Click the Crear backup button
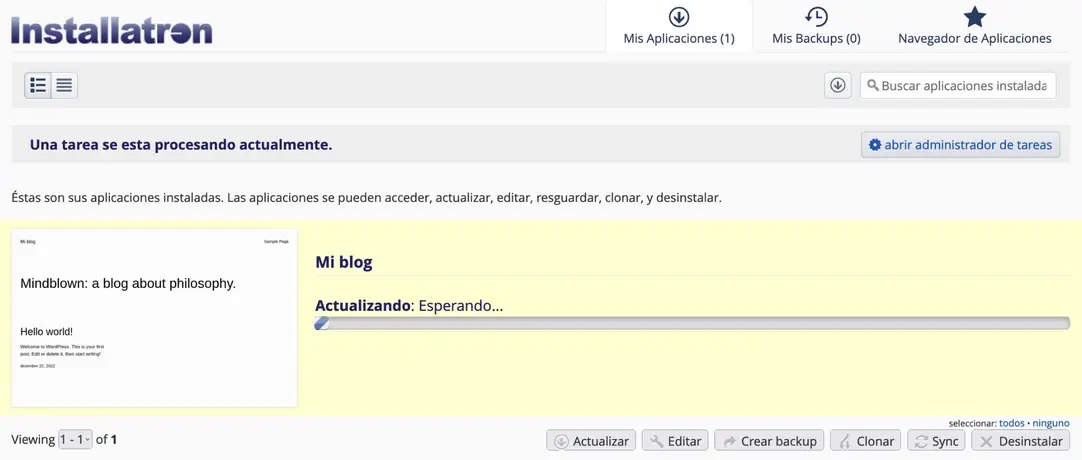Viewport: 1082px width, 460px height. (769, 441)
